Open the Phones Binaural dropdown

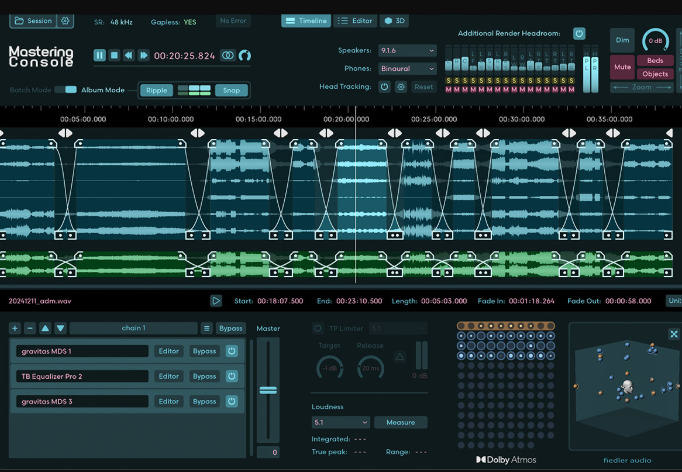click(407, 68)
